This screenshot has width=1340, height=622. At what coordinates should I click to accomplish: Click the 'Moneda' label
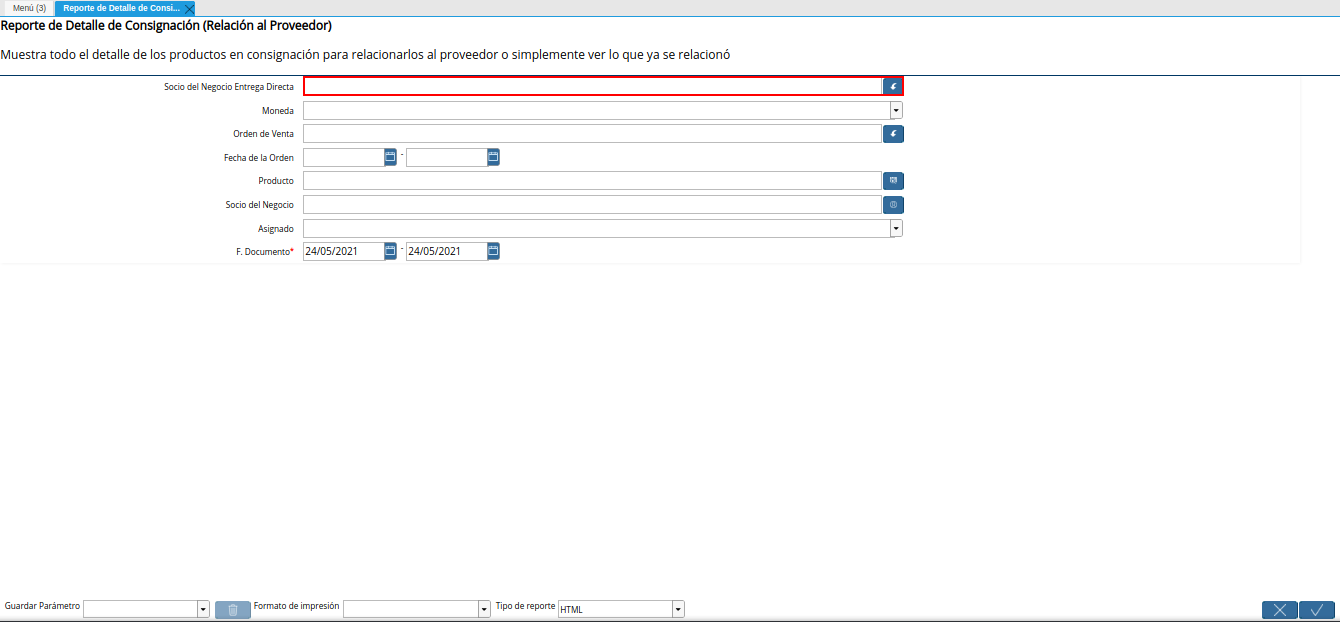(278, 111)
